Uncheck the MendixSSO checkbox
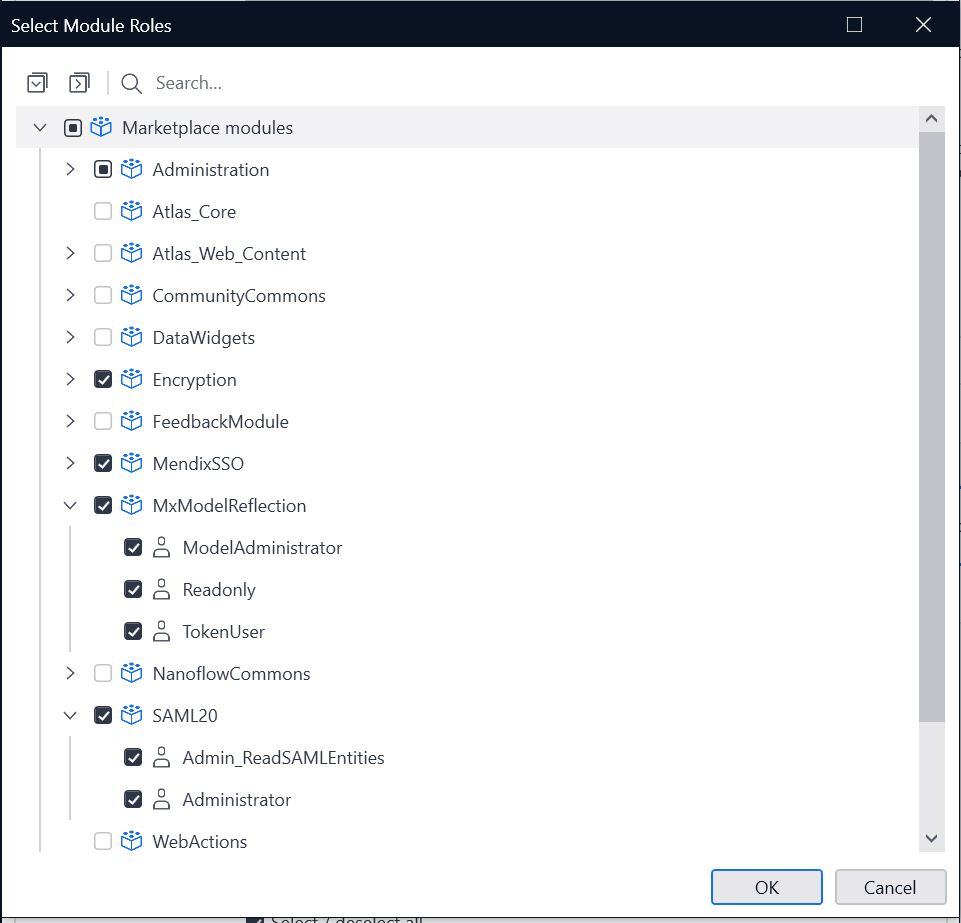The image size is (961, 923). click(x=101, y=463)
